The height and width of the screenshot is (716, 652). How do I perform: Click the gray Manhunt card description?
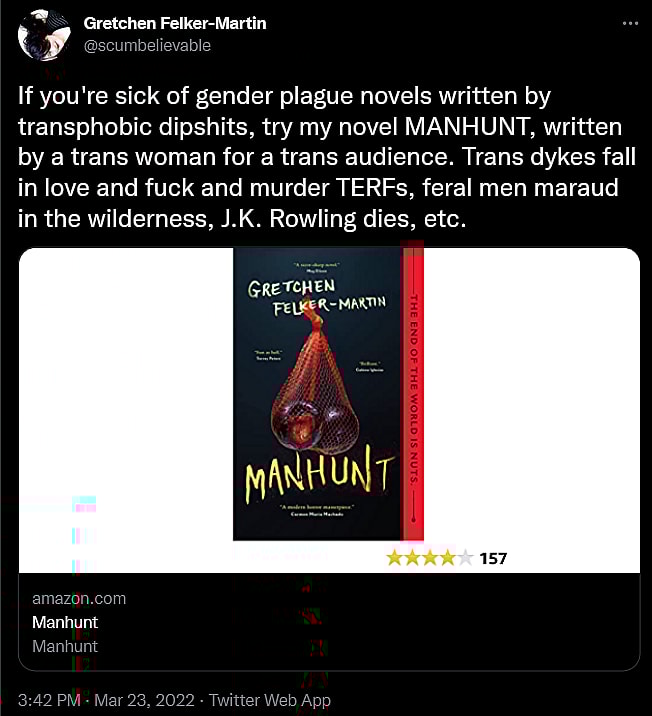65,646
